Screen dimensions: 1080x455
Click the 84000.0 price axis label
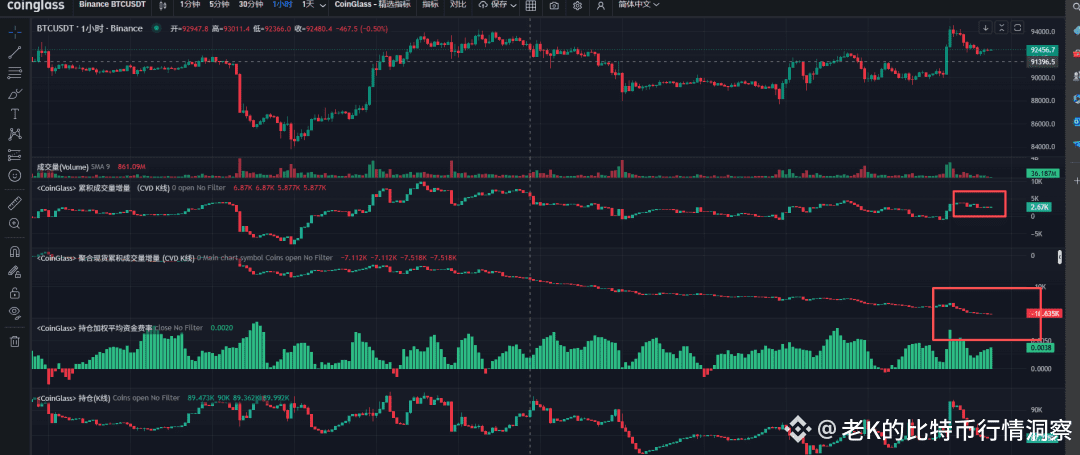[x=1043, y=147]
